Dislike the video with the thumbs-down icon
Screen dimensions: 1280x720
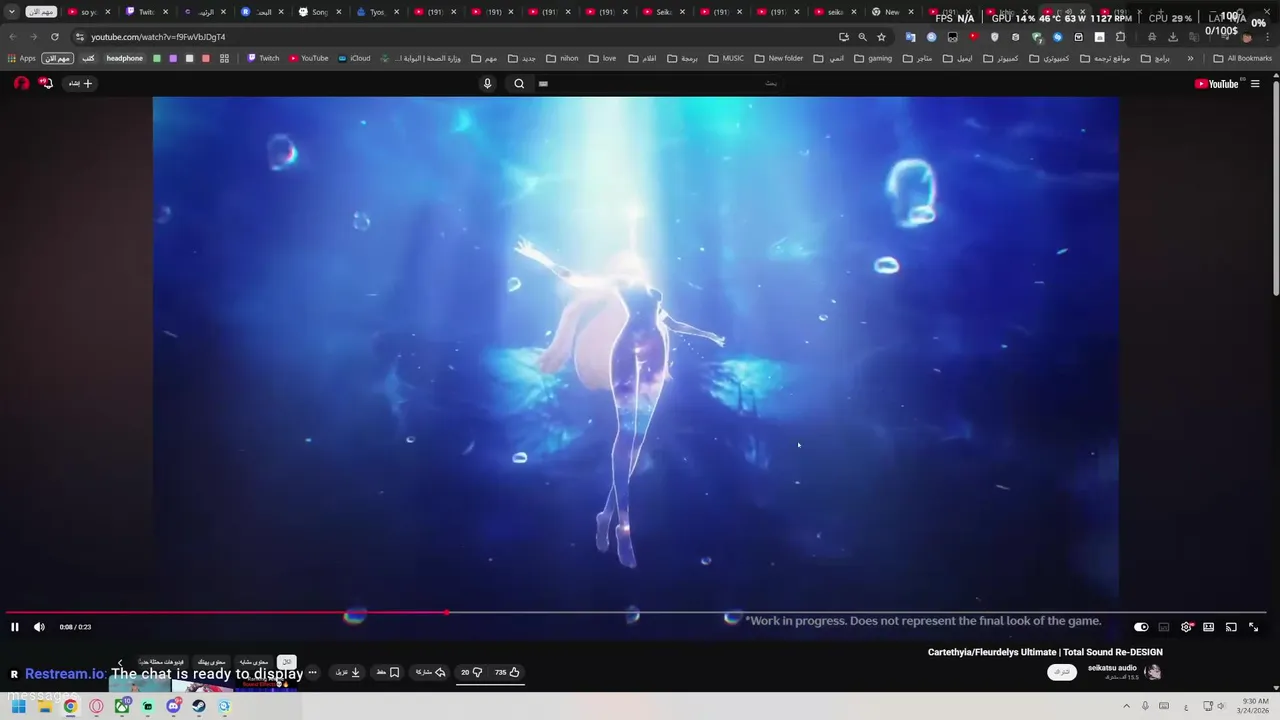tap(471, 672)
